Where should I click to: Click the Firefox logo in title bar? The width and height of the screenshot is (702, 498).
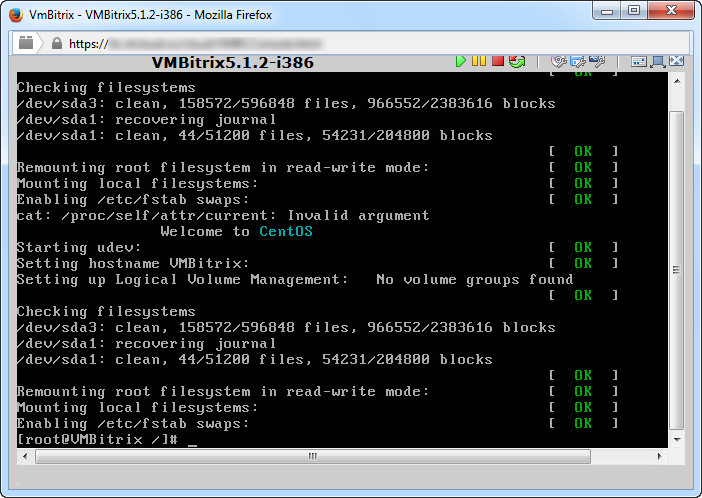click(16, 14)
